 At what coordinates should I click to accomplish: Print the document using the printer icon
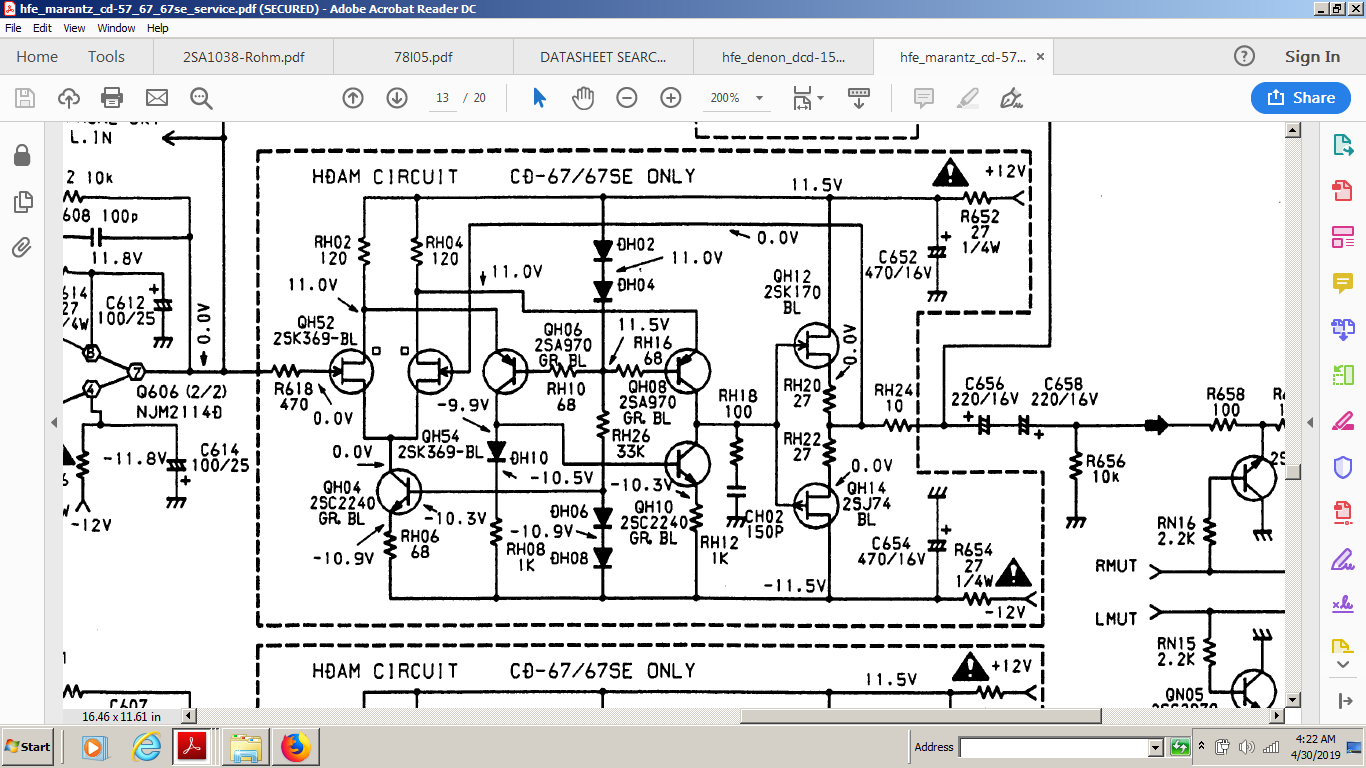coord(112,98)
